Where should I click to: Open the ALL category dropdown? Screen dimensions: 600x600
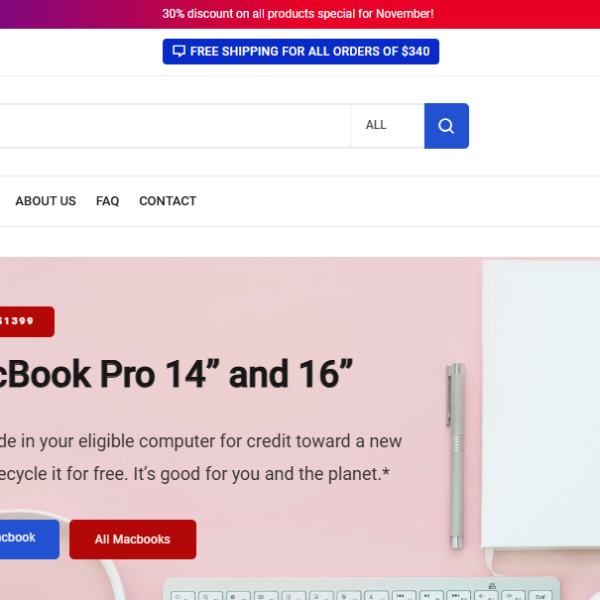(387, 126)
